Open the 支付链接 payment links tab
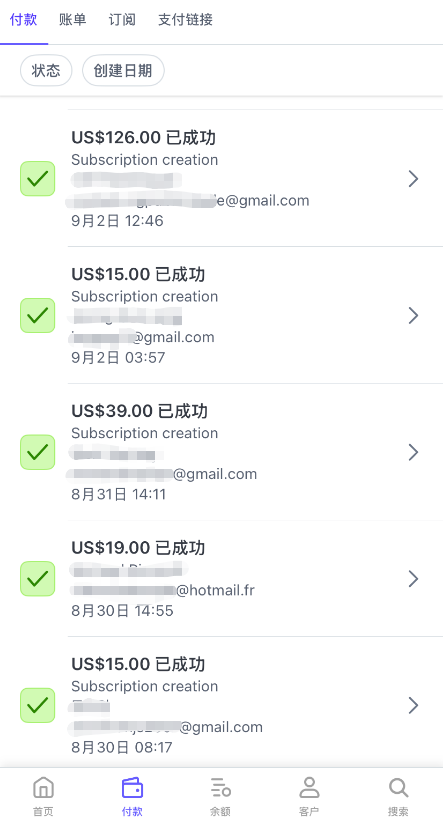This screenshot has height=828, width=443. [x=185, y=20]
